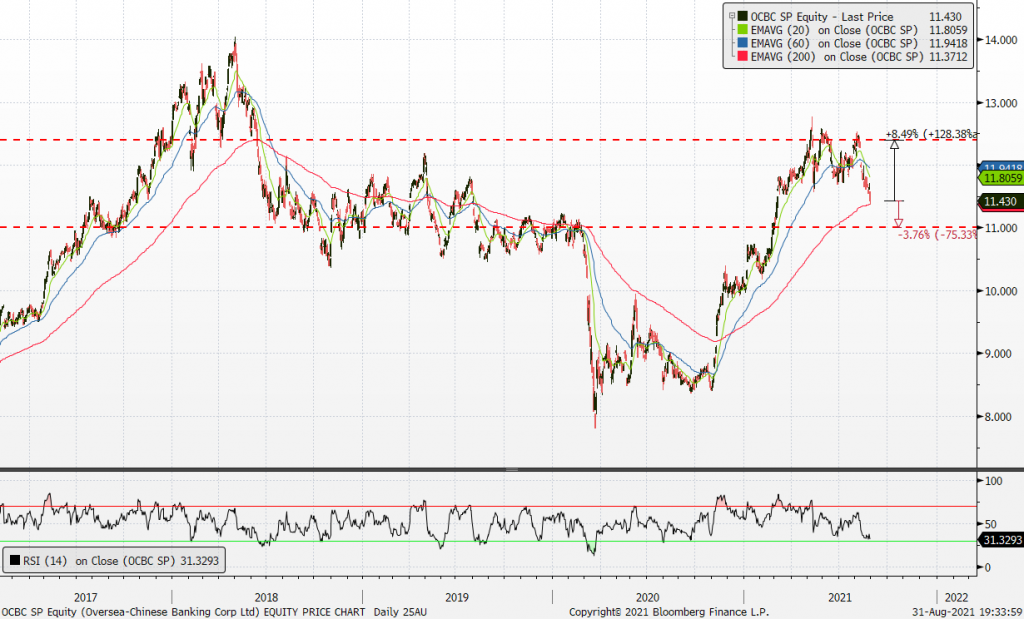Click the 2018 year label on time axis
Image resolution: width=1024 pixels, height=619 pixels.
coord(266,597)
